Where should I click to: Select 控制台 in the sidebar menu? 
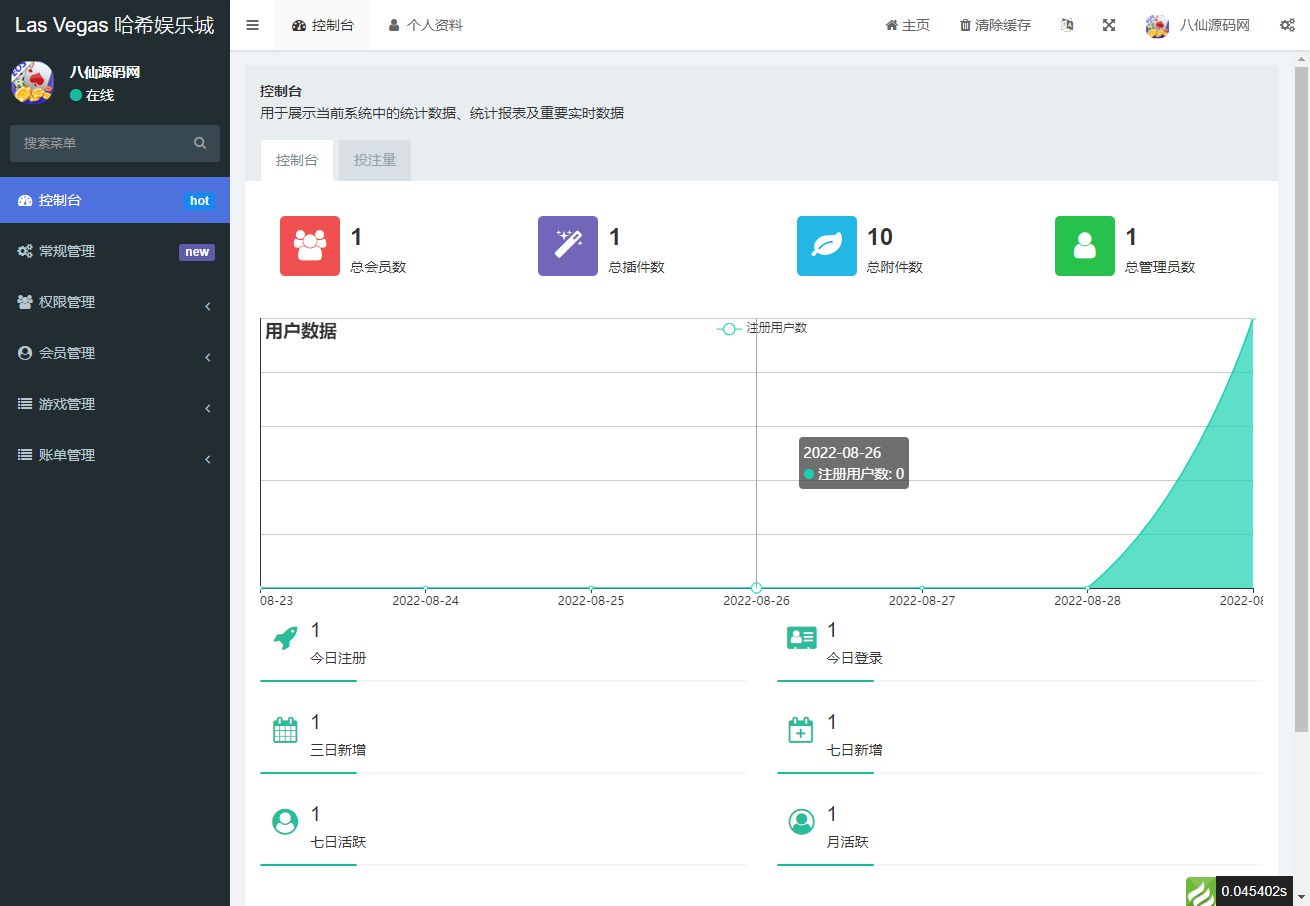(x=115, y=200)
